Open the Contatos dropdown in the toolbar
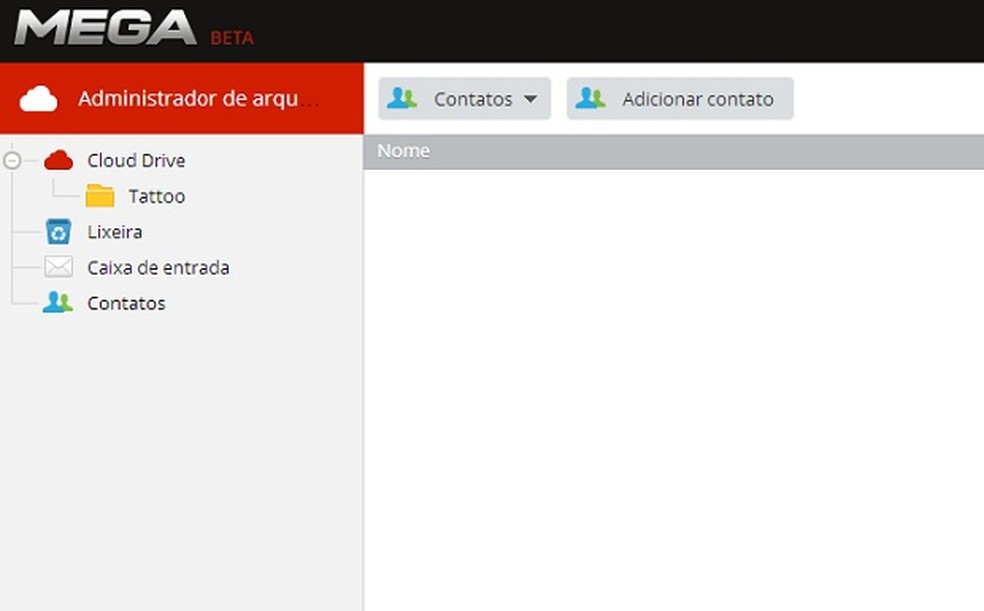Image resolution: width=984 pixels, height=611 pixels. [463, 98]
